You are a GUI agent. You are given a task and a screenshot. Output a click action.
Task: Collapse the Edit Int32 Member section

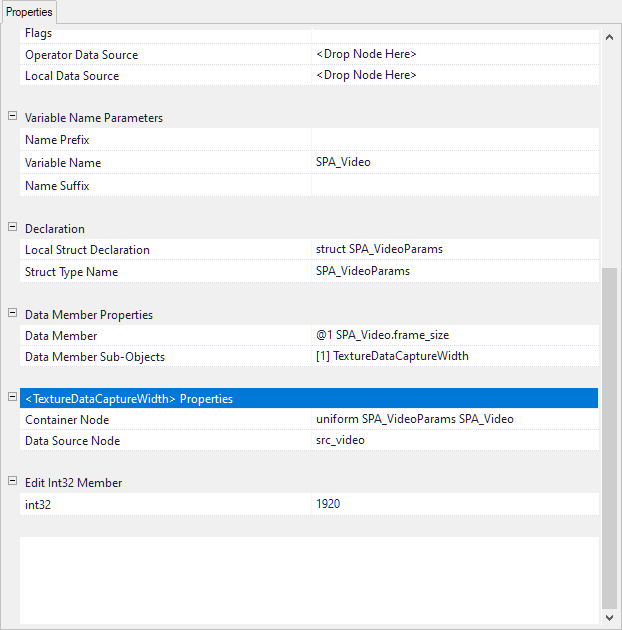13,482
